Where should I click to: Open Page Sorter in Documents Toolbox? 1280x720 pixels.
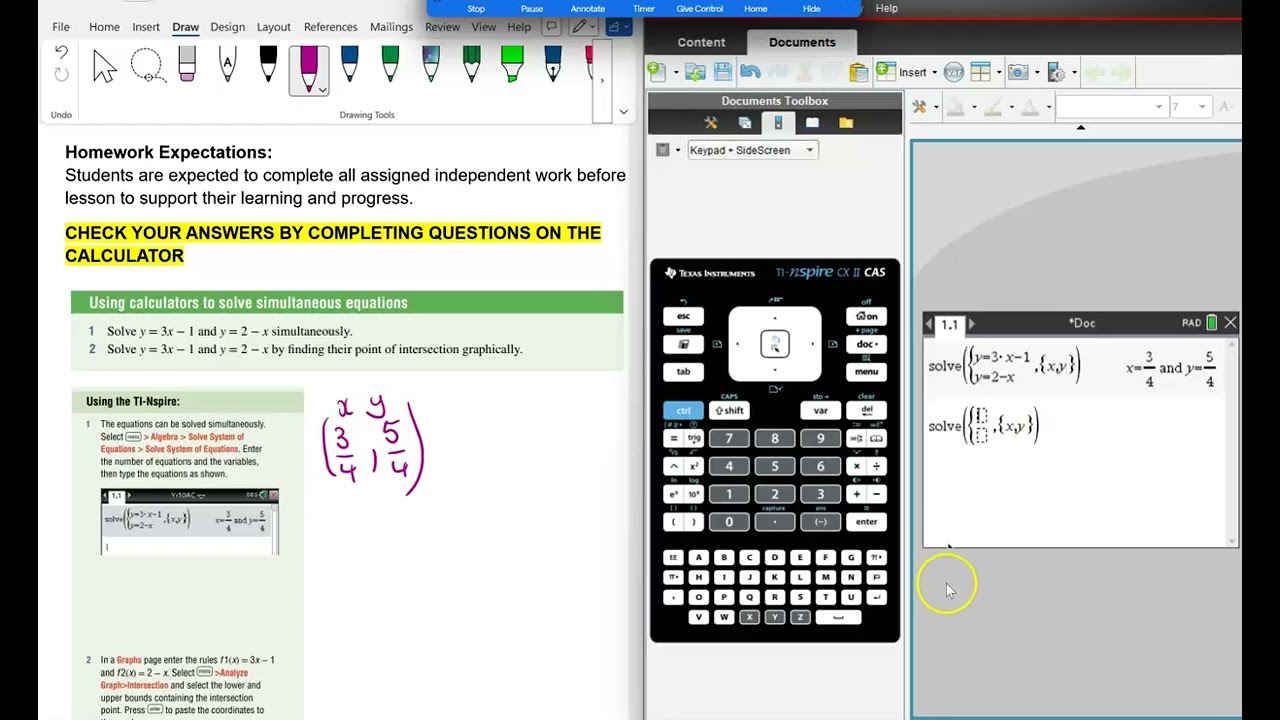coord(745,123)
